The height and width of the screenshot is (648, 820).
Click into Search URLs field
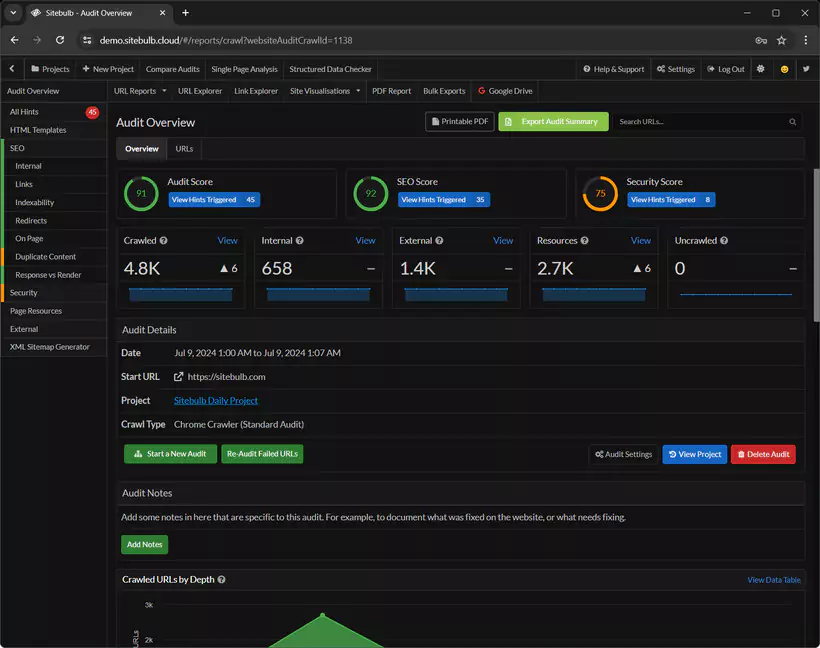(708, 122)
